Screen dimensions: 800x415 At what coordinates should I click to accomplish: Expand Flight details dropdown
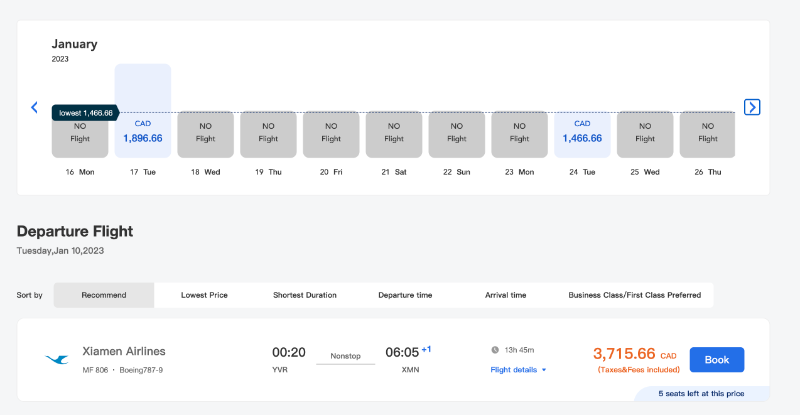point(518,370)
